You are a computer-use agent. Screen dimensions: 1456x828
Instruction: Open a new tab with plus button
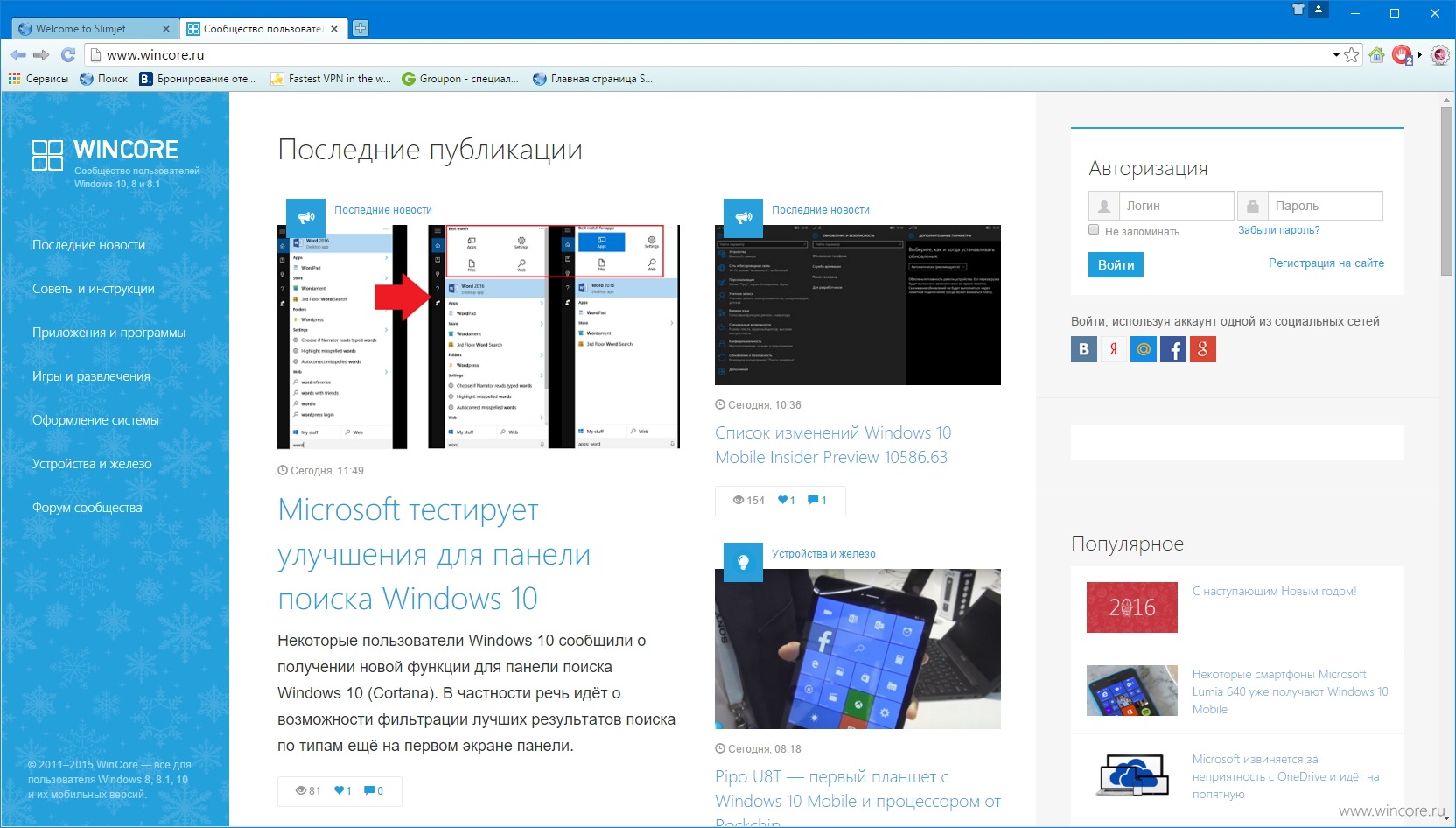(360, 28)
